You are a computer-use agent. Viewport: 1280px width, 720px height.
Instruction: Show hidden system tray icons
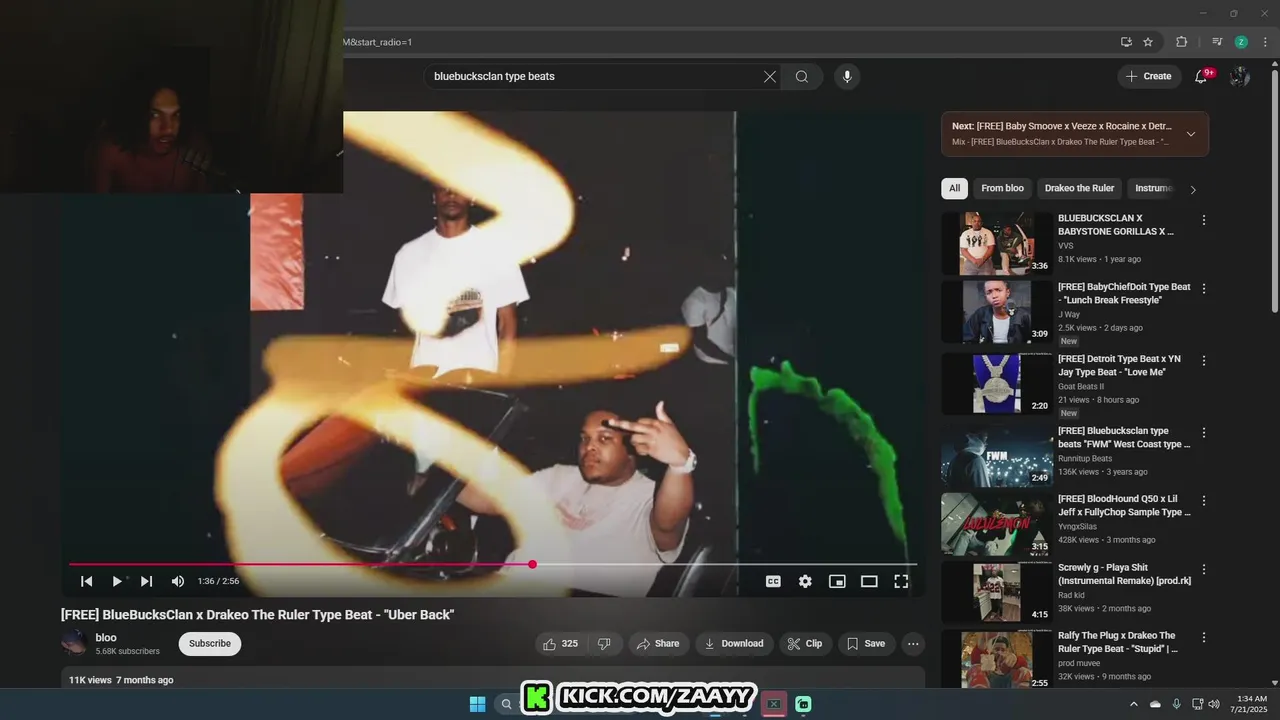coord(1134,704)
